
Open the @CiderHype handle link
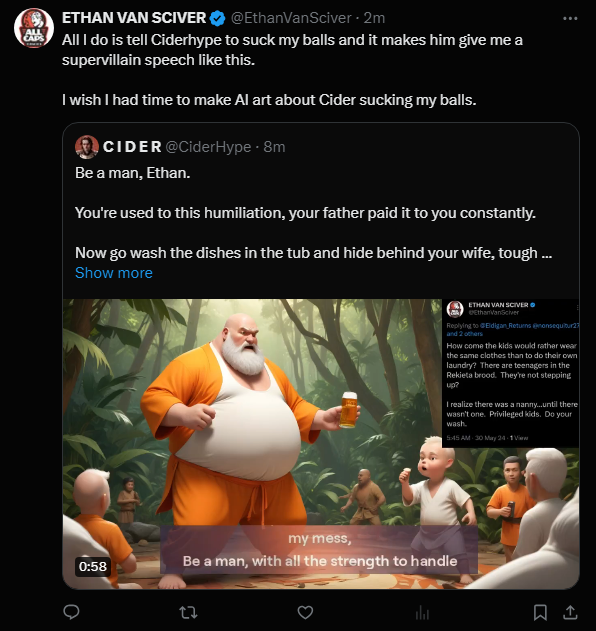tap(208, 147)
